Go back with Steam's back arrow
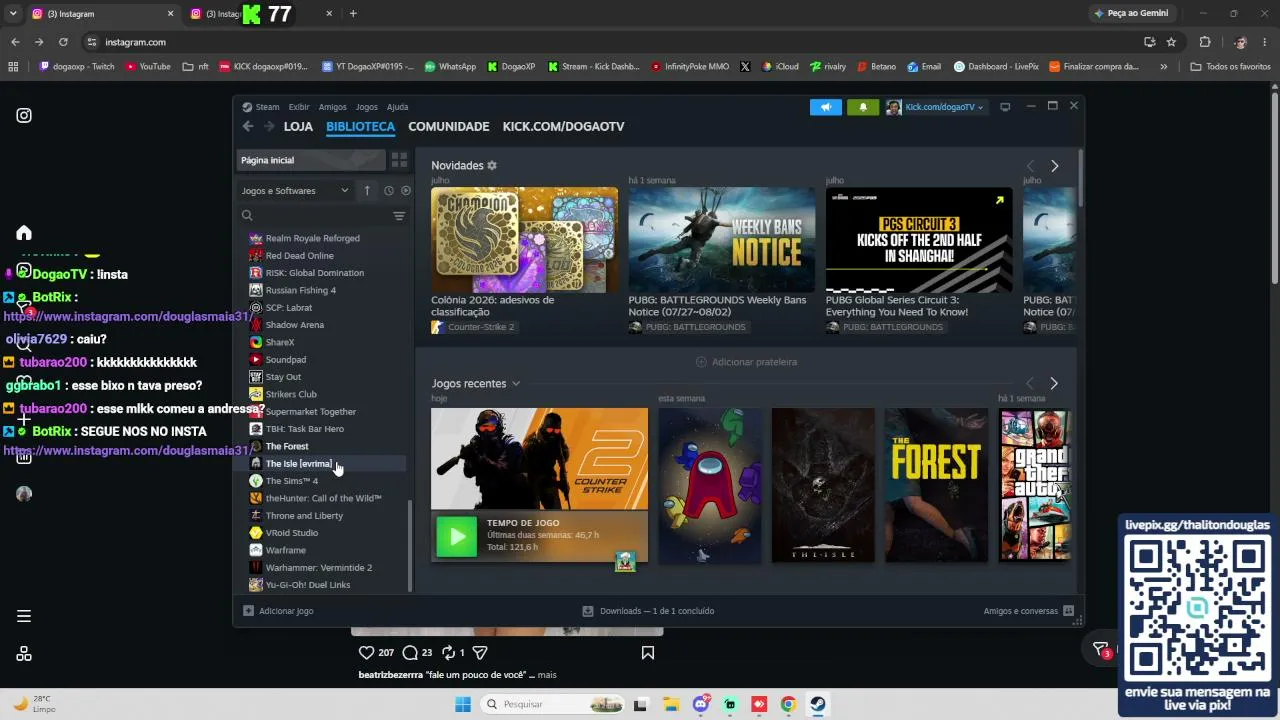Image resolution: width=1280 pixels, height=720 pixels. click(x=248, y=126)
